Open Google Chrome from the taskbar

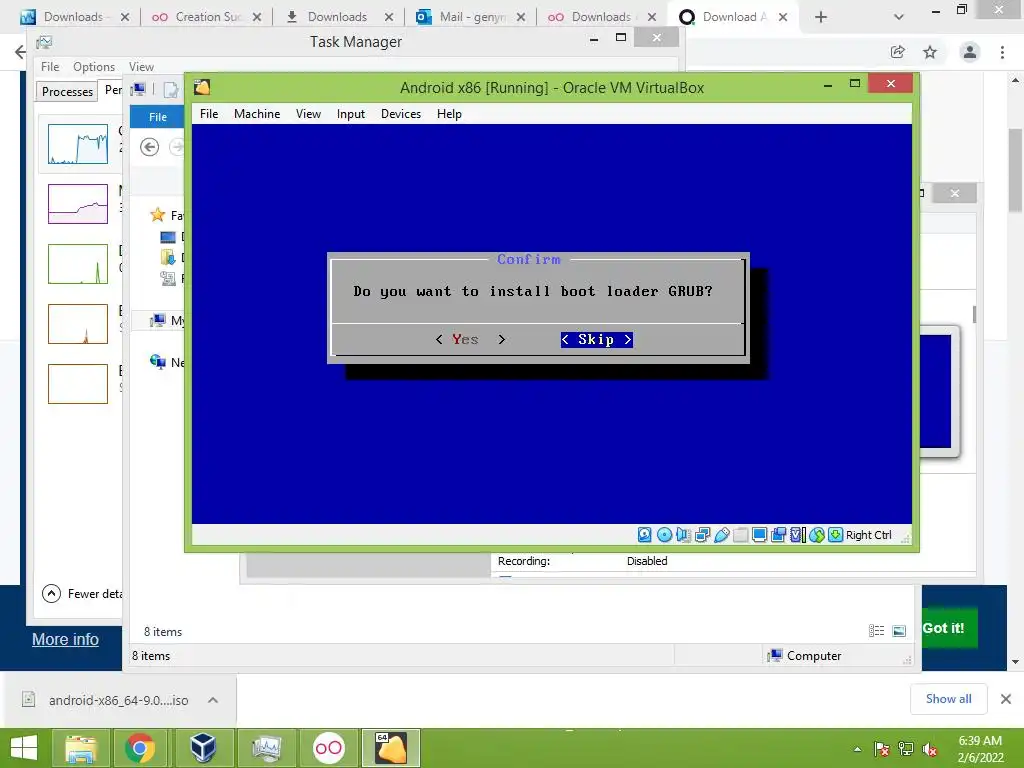140,748
